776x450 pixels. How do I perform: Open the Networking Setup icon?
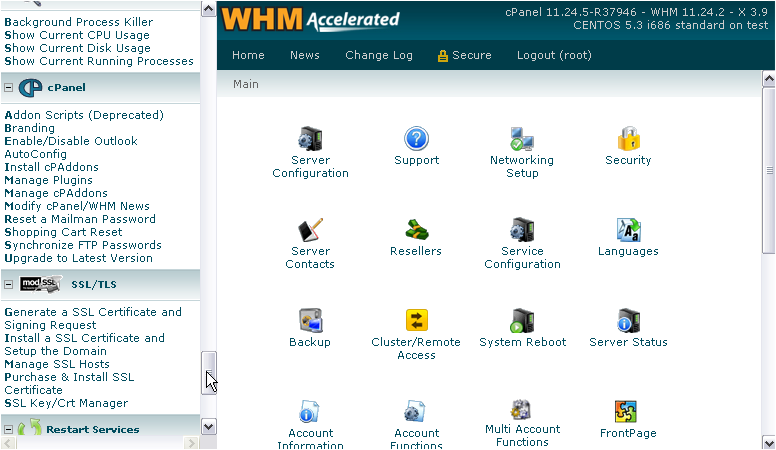[522, 139]
